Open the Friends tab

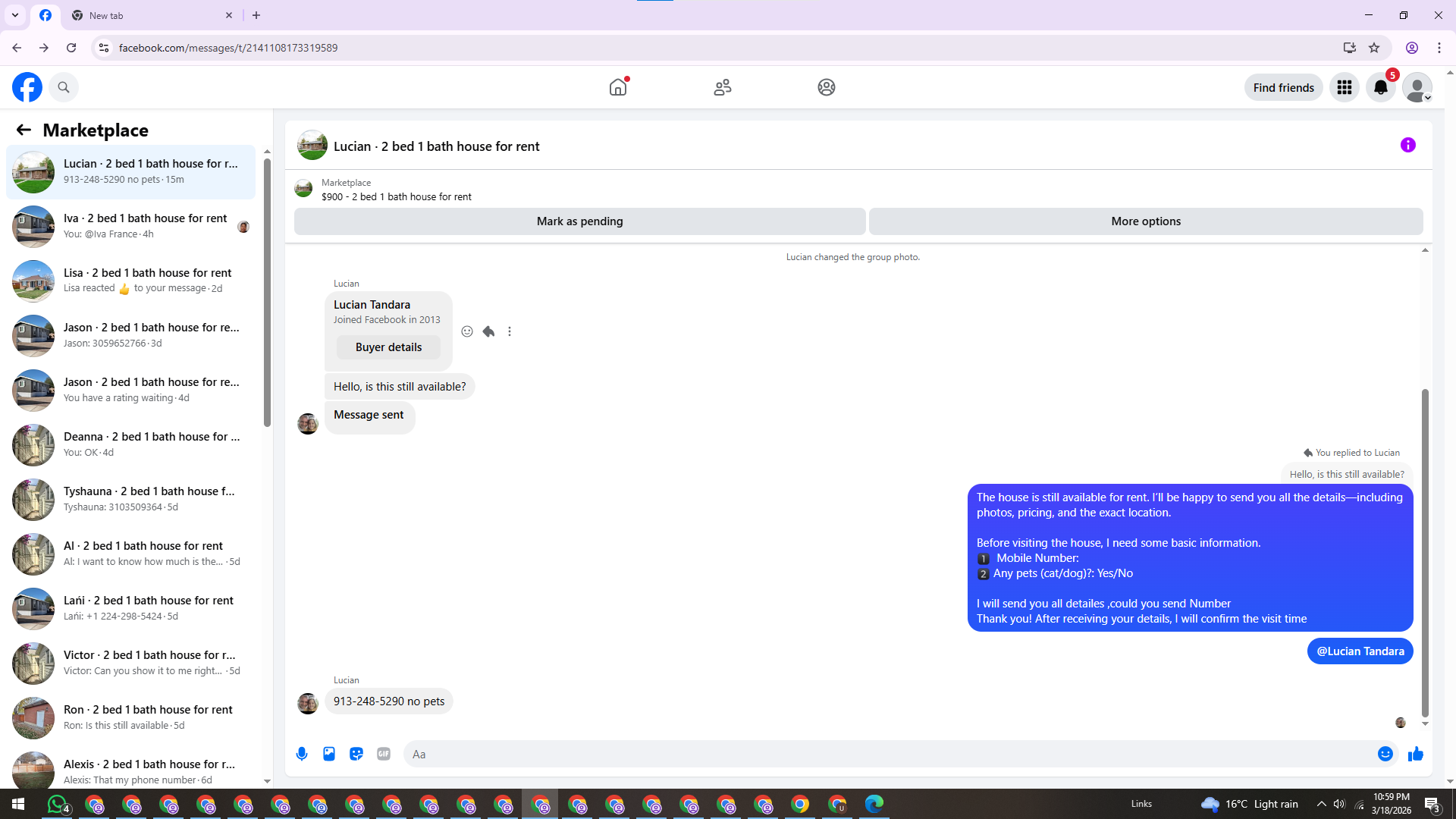pyautogui.click(x=722, y=87)
